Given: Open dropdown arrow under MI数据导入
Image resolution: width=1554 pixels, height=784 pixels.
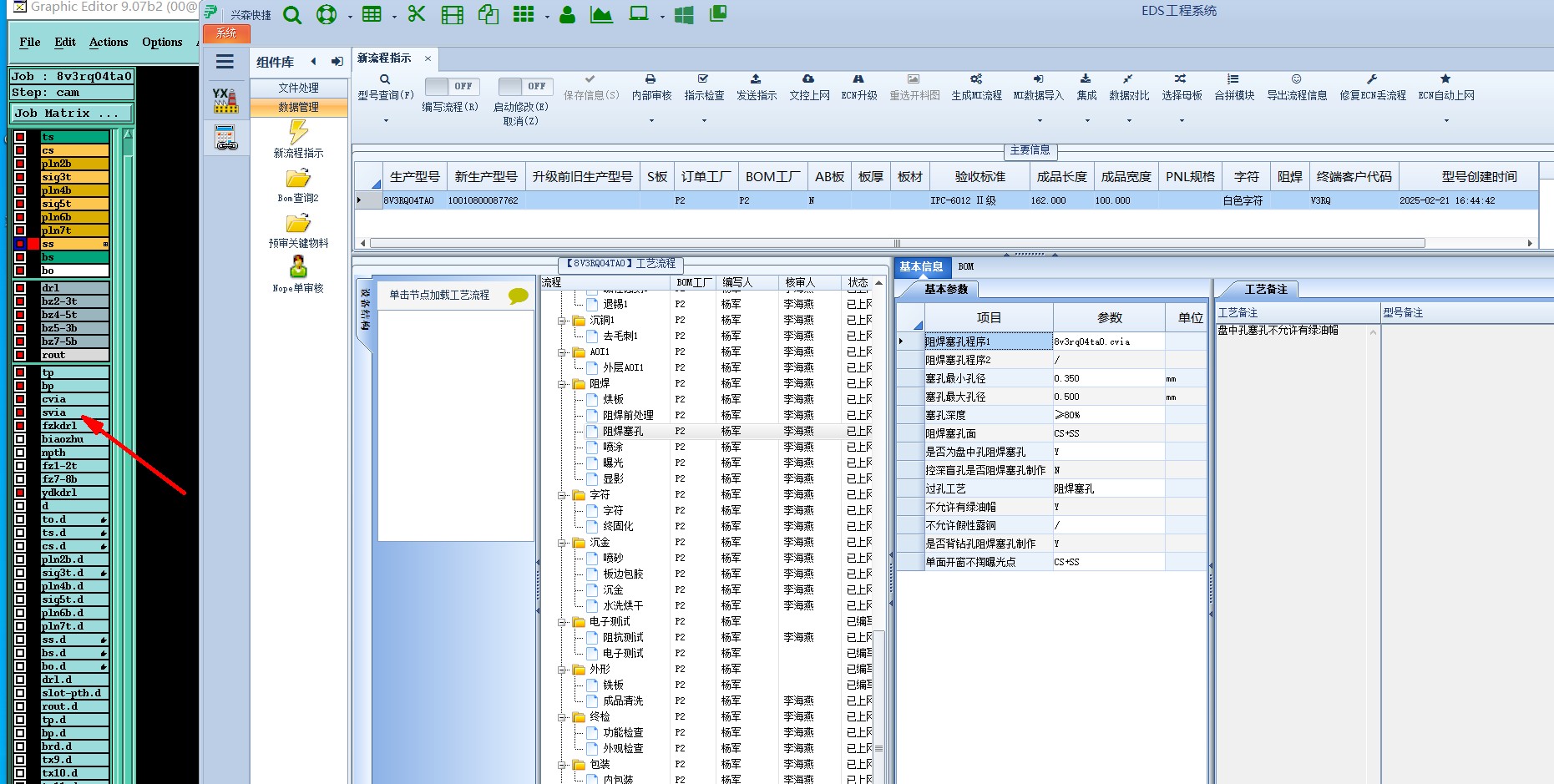Looking at the screenshot, I should tap(1038, 121).
